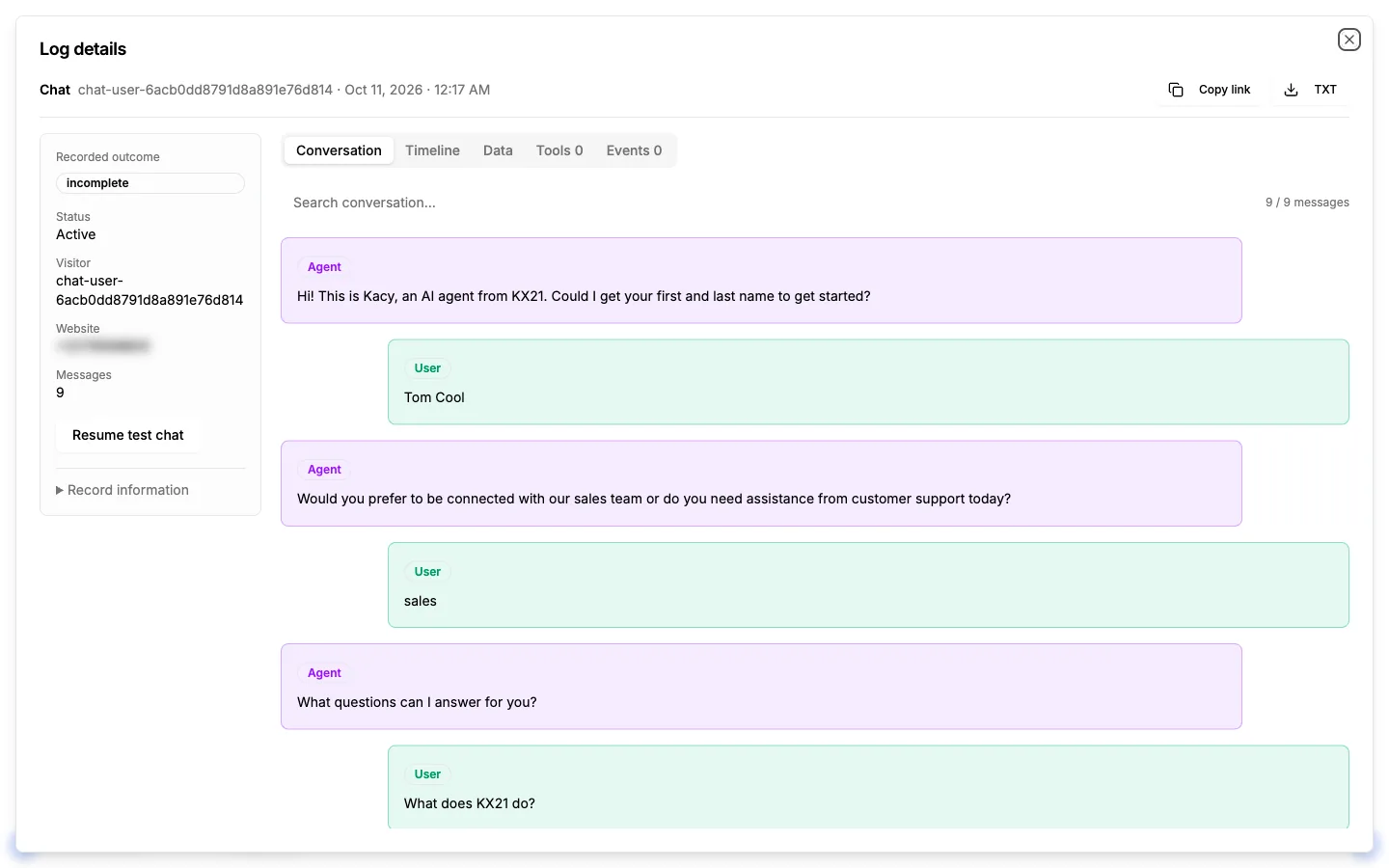Switch to the Conversation tab
1389x868 pixels.
[339, 150]
